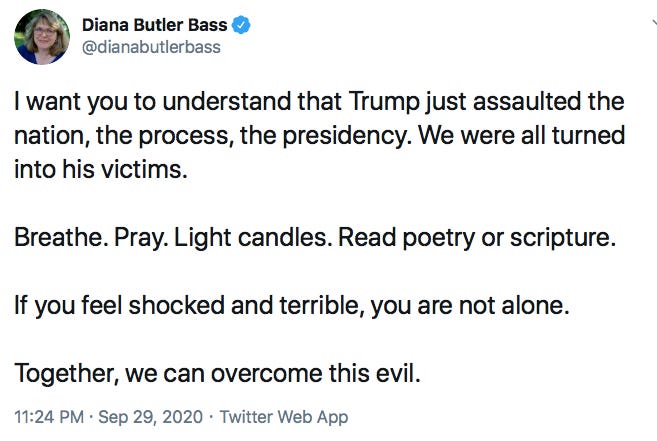657x441 pixels.
Task: Click the 11:24 PM timestamp
Action: 49,417
